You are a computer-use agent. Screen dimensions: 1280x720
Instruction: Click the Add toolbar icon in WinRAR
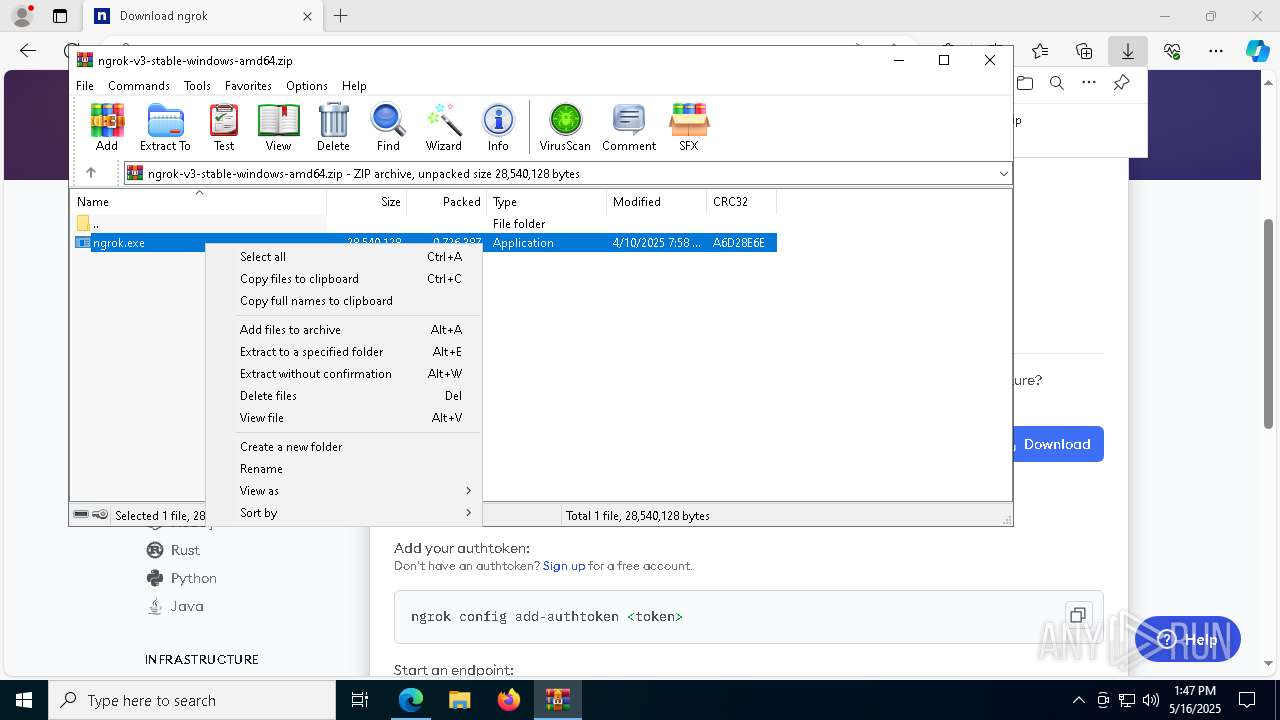107,127
